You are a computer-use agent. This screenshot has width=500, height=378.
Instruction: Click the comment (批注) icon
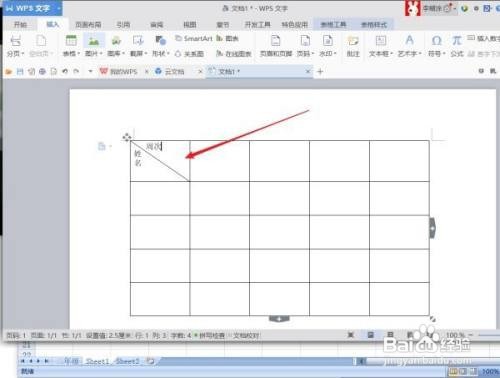[x=353, y=41]
